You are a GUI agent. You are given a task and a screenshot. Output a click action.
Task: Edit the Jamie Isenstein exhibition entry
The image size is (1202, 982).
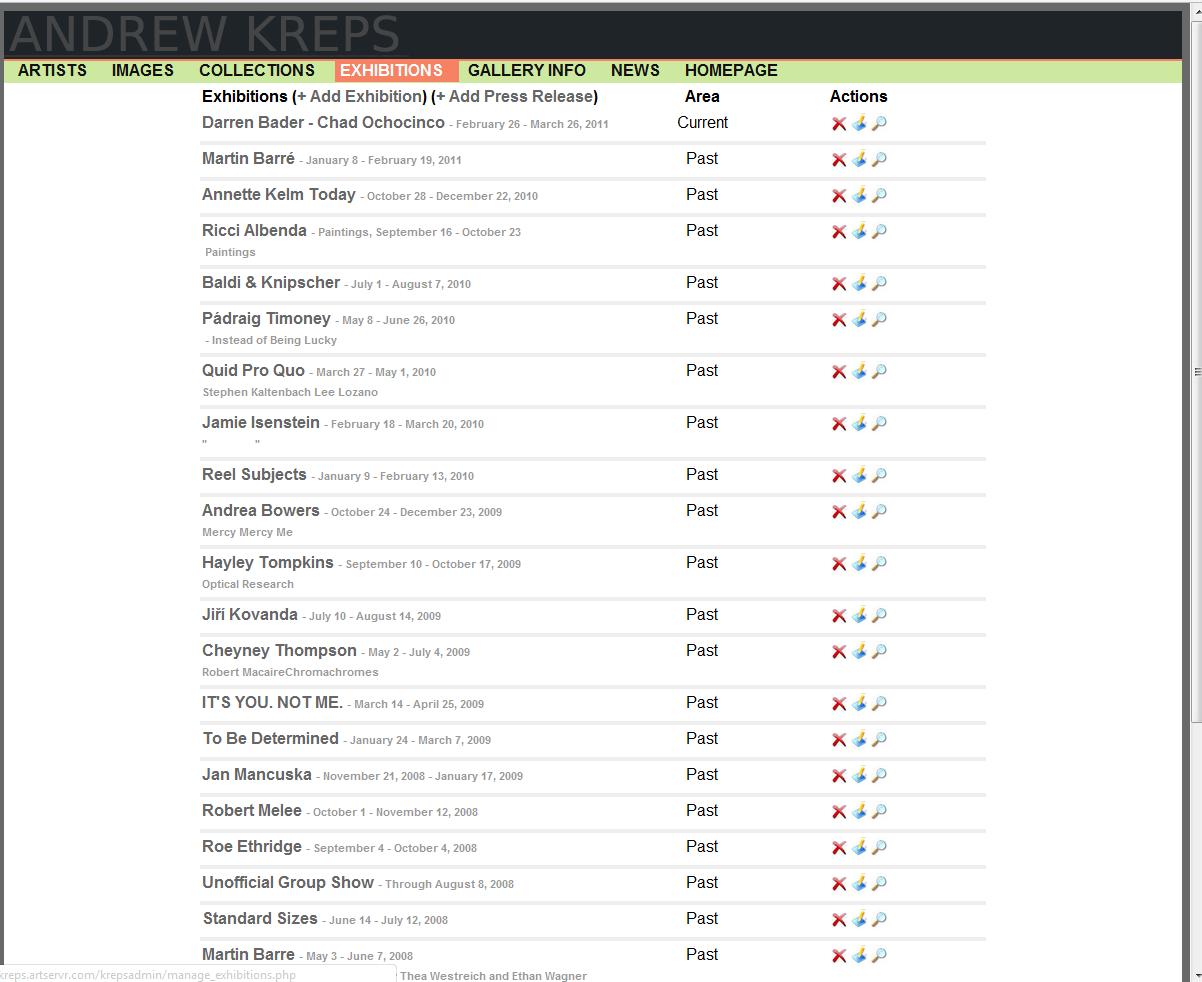pos(859,424)
